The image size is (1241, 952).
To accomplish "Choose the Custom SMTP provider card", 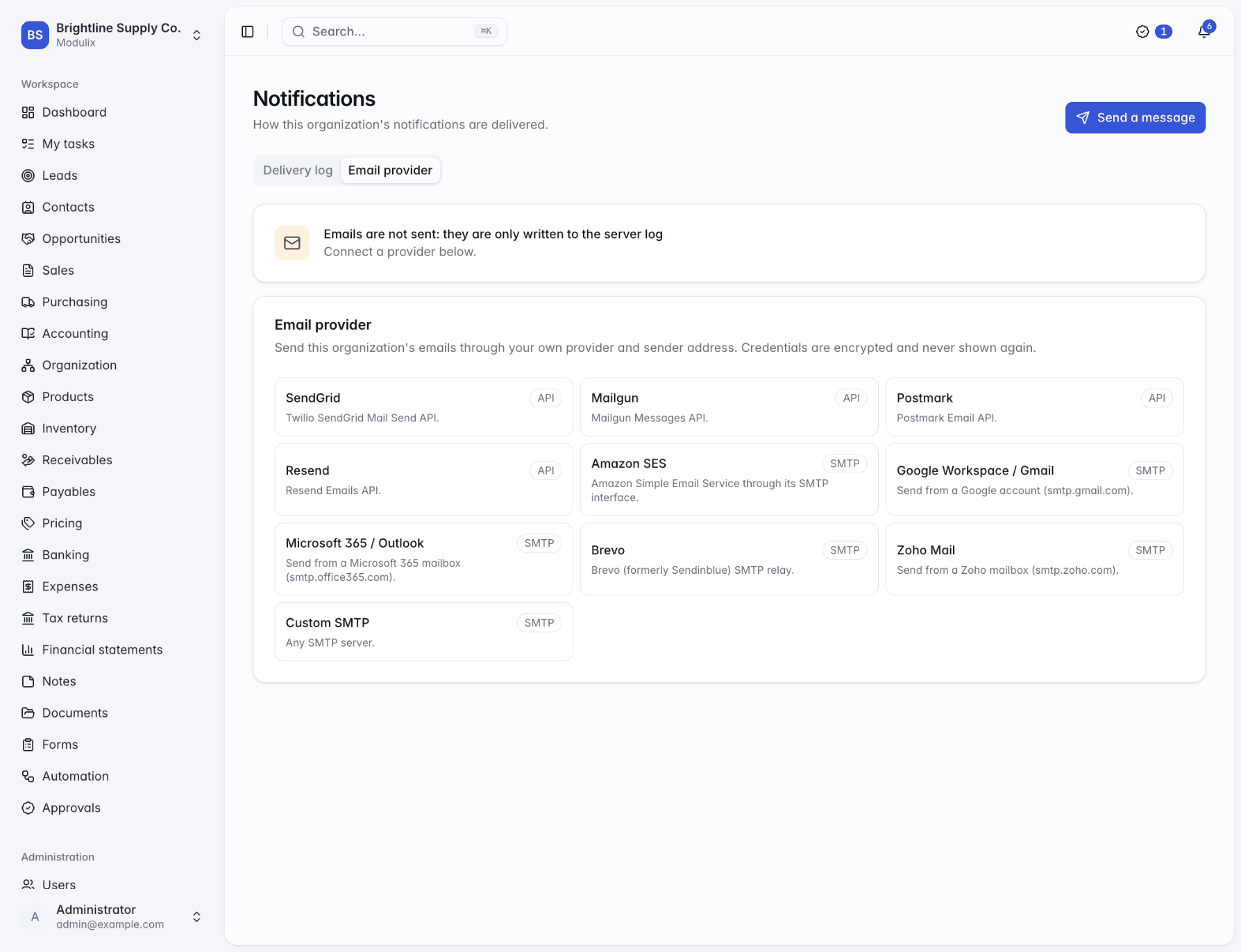I will tap(423, 631).
